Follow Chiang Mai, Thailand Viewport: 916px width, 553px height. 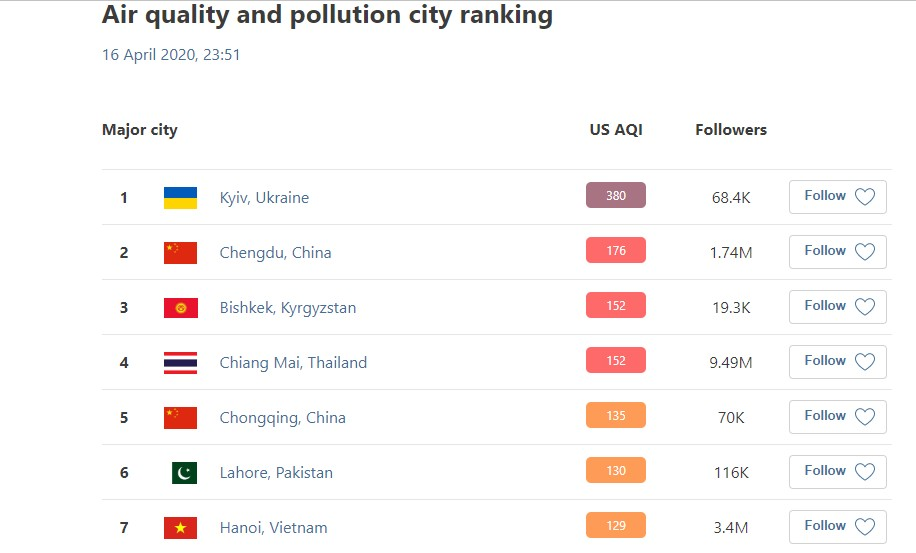coord(838,361)
